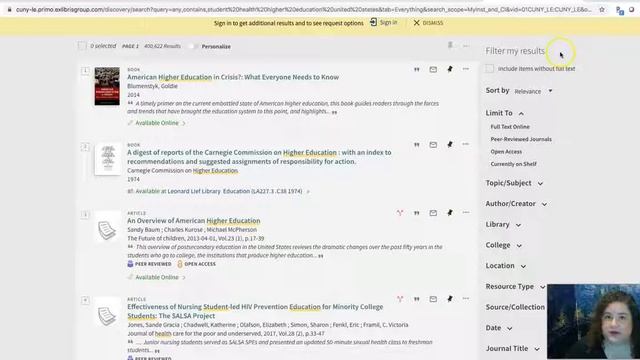Open more actions for Carnegie Commission digest
This screenshot has height=360, width=640.
click(x=466, y=144)
